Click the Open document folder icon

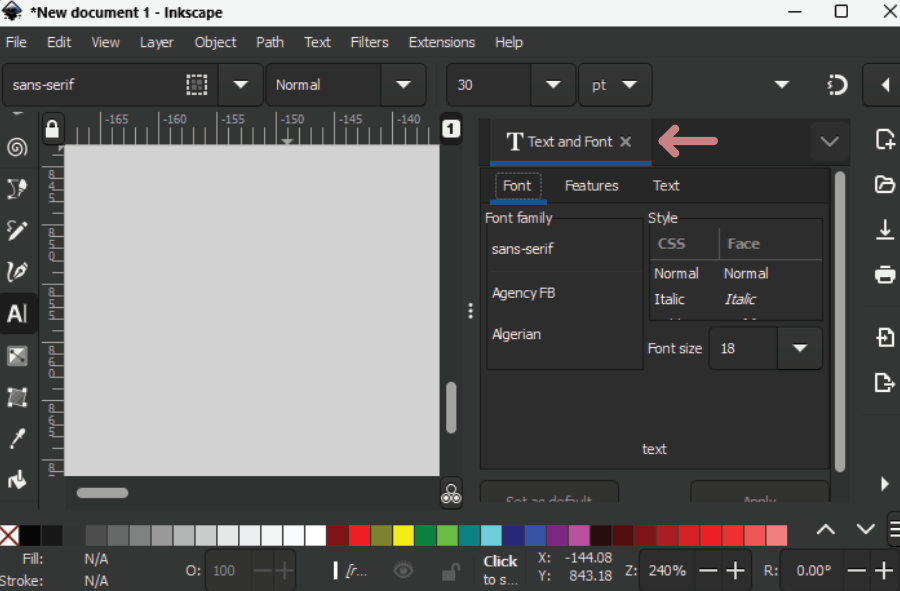click(884, 184)
